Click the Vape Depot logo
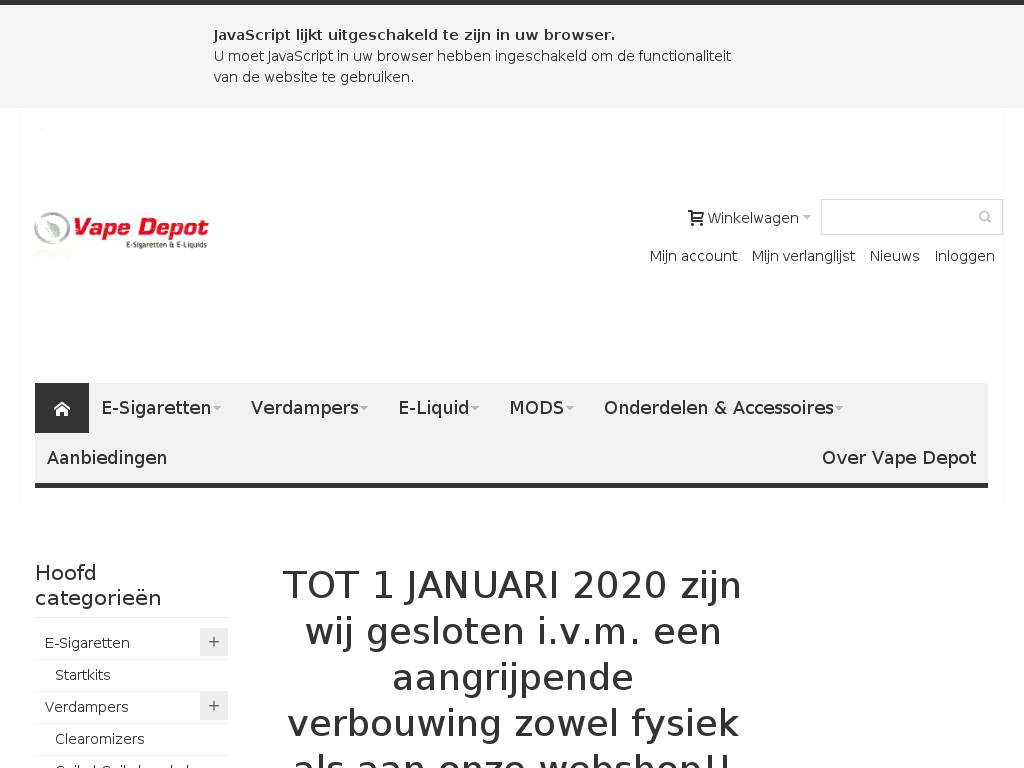 pyautogui.click(x=121, y=230)
